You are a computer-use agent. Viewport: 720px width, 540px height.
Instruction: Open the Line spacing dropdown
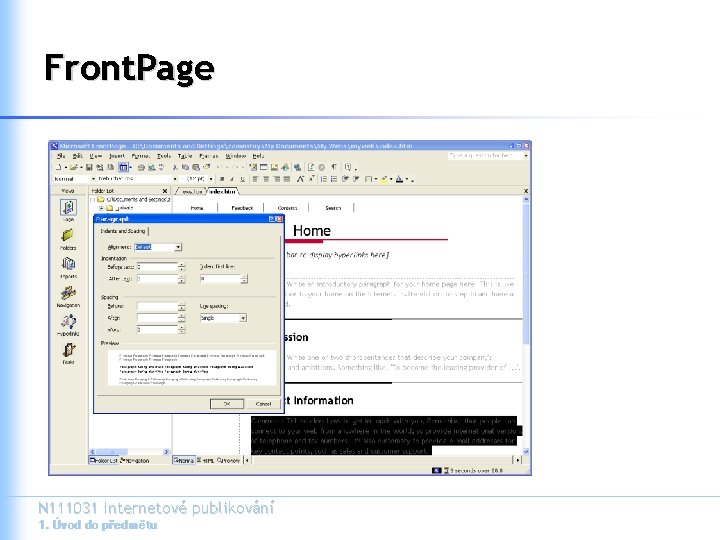click(243, 318)
